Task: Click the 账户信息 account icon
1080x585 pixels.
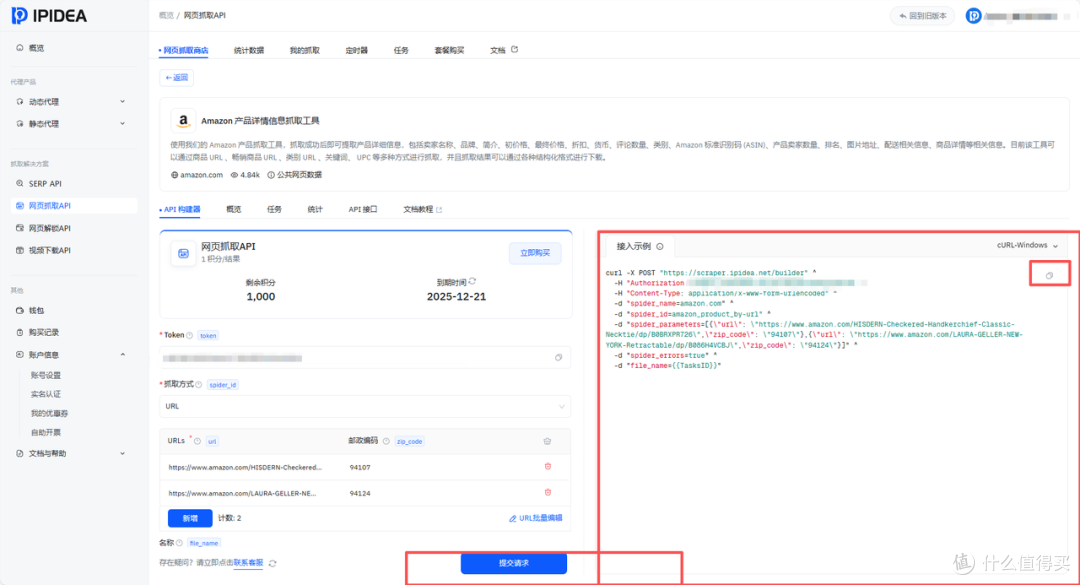Action: pos(19,354)
